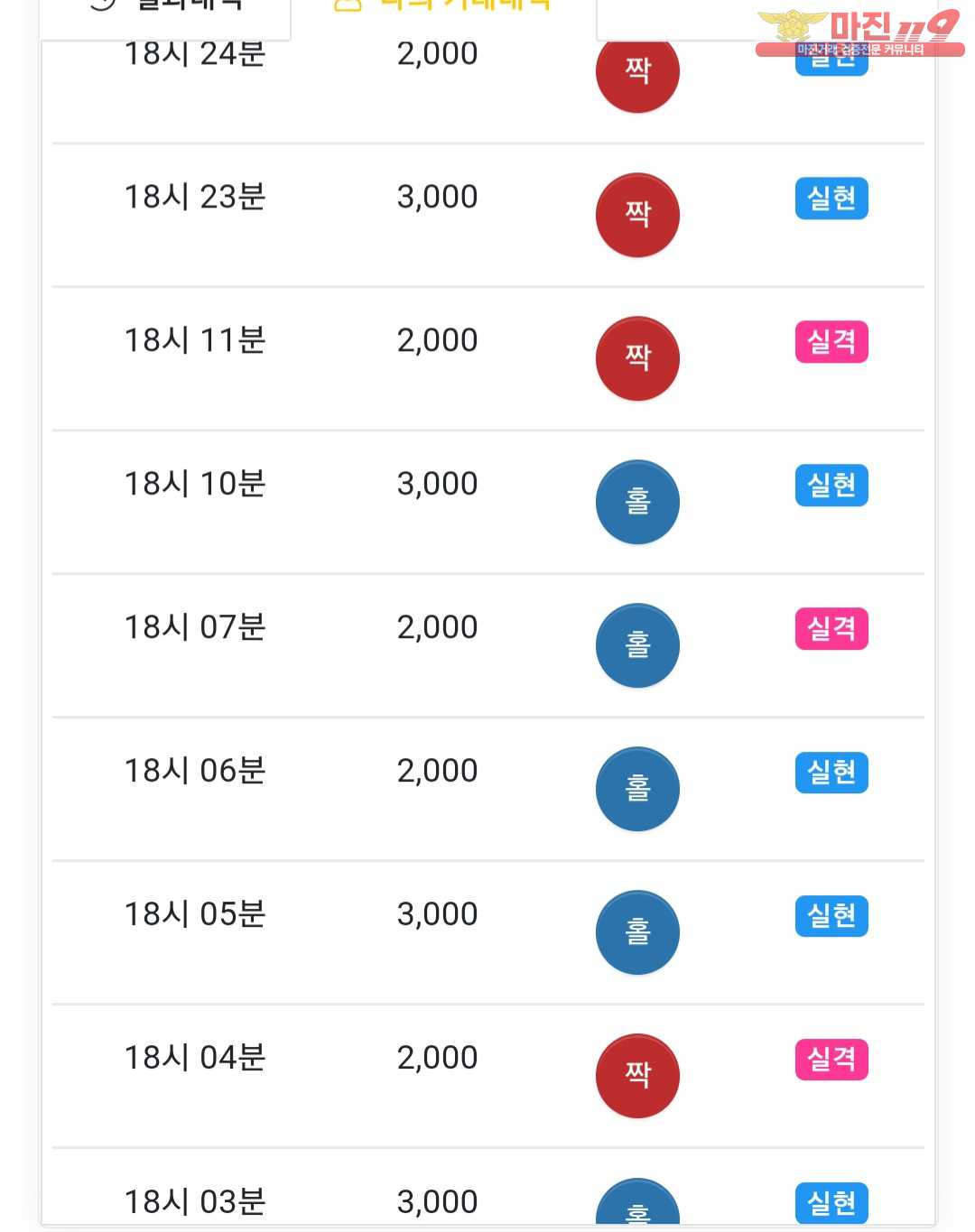Click the 실현 badge for 18시 06분
Viewport: 975px width, 1232px height.
pos(831,773)
